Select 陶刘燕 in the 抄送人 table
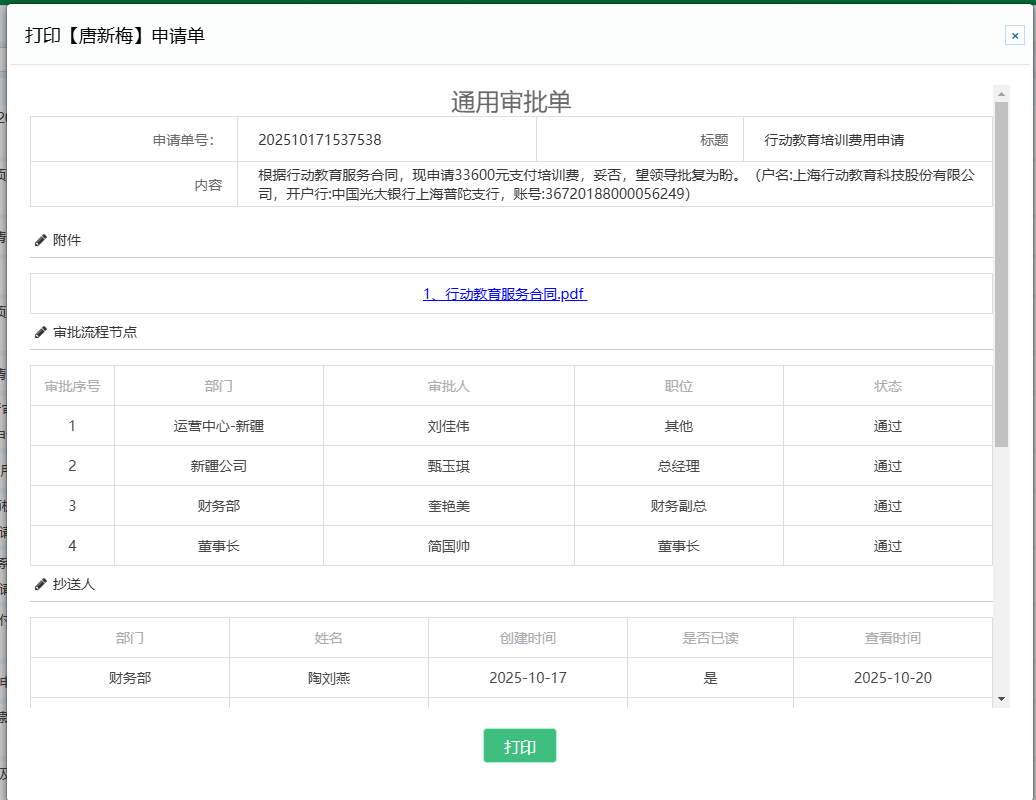This screenshot has width=1036, height=800. (328, 678)
